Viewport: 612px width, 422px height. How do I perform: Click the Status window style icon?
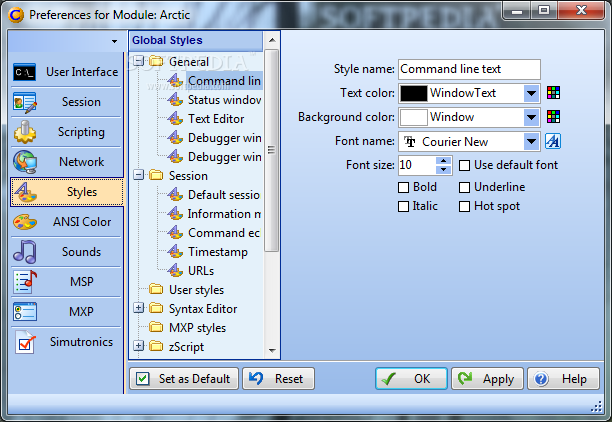click(175, 100)
